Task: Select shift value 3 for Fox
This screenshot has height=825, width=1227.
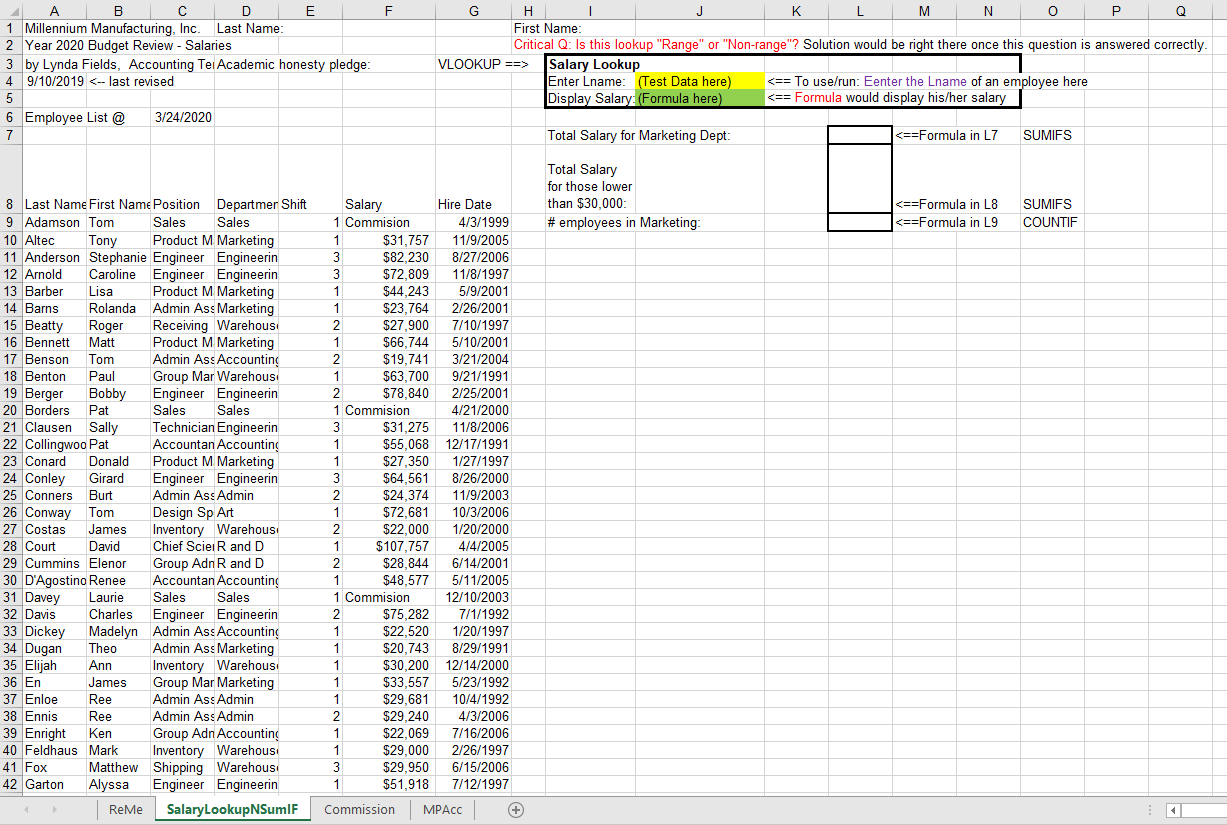Action: (310, 767)
